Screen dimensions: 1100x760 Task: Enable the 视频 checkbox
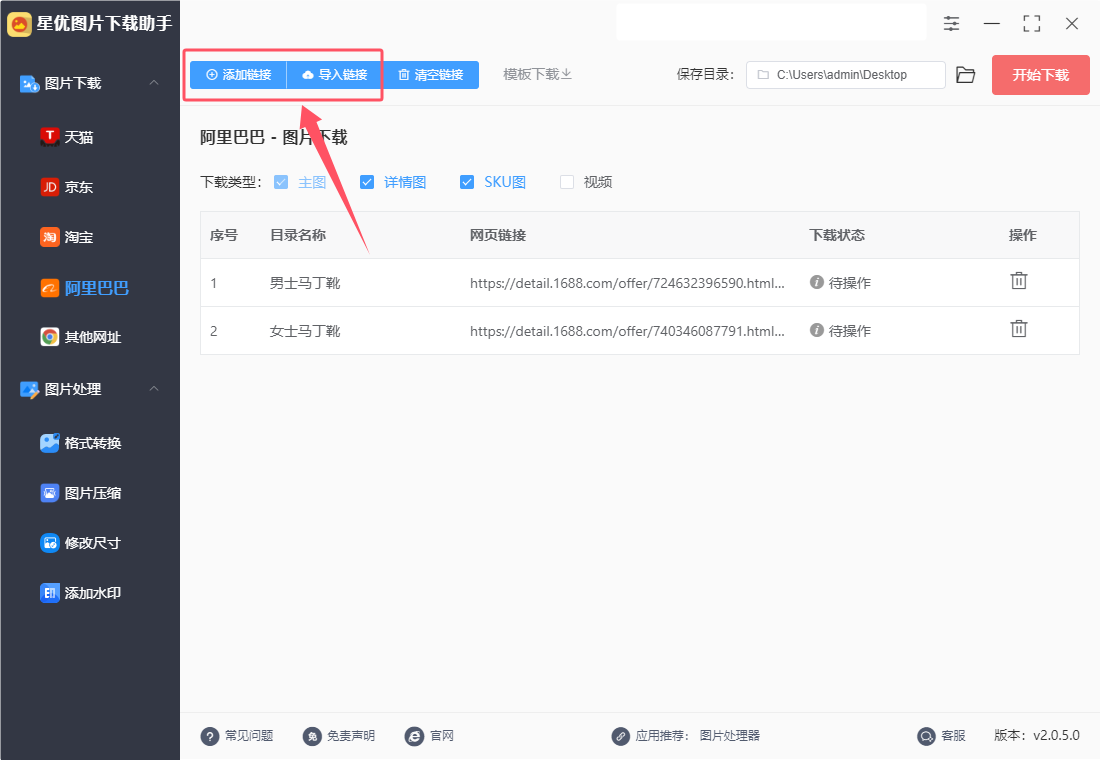click(x=567, y=182)
